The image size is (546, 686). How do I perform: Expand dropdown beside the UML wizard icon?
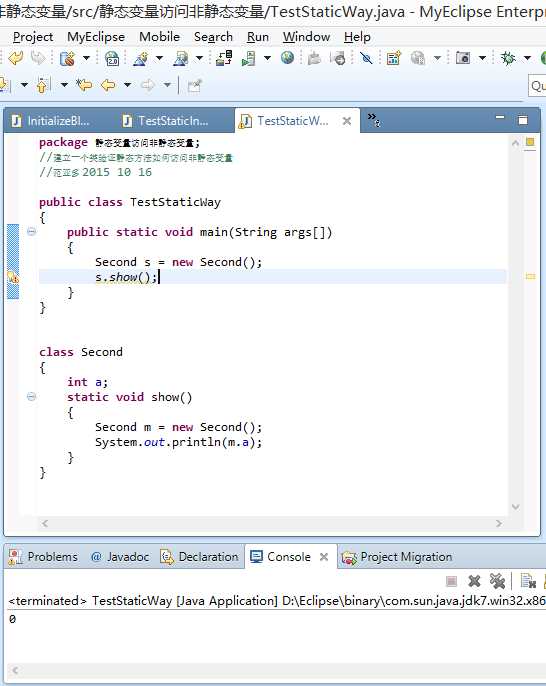click(x=159, y=58)
